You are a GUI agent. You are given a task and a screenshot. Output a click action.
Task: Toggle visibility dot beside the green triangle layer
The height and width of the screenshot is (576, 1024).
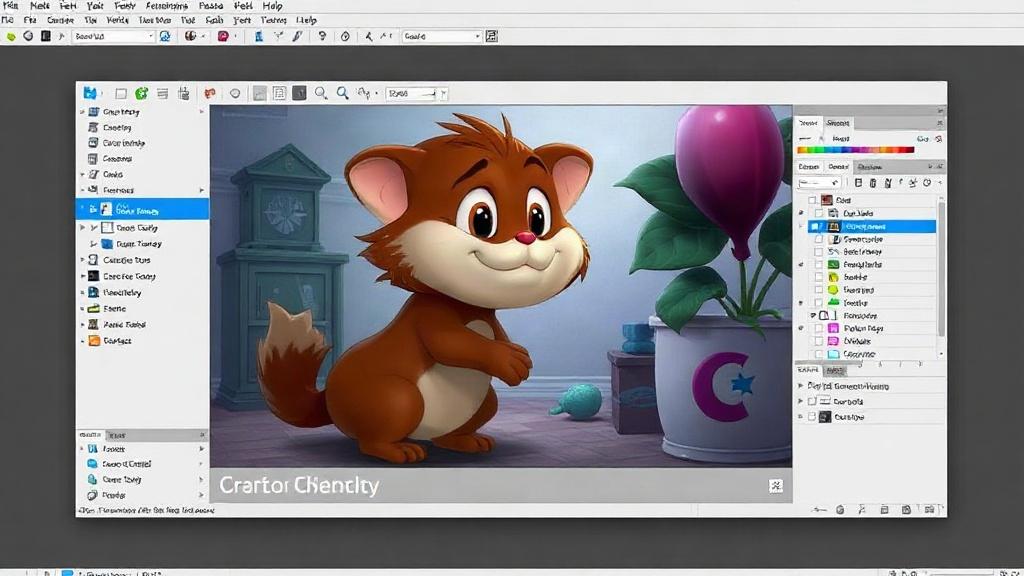pos(801,303)
